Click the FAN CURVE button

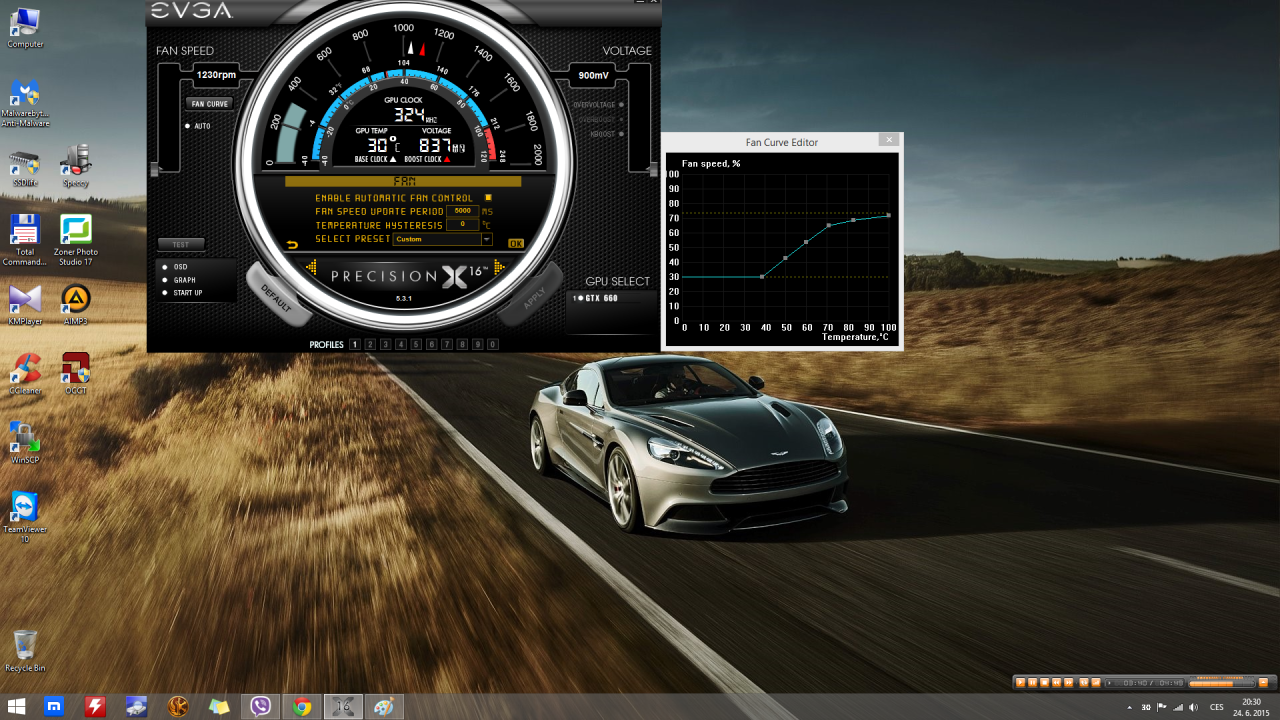pyautogui.click(x=210, y=104)
